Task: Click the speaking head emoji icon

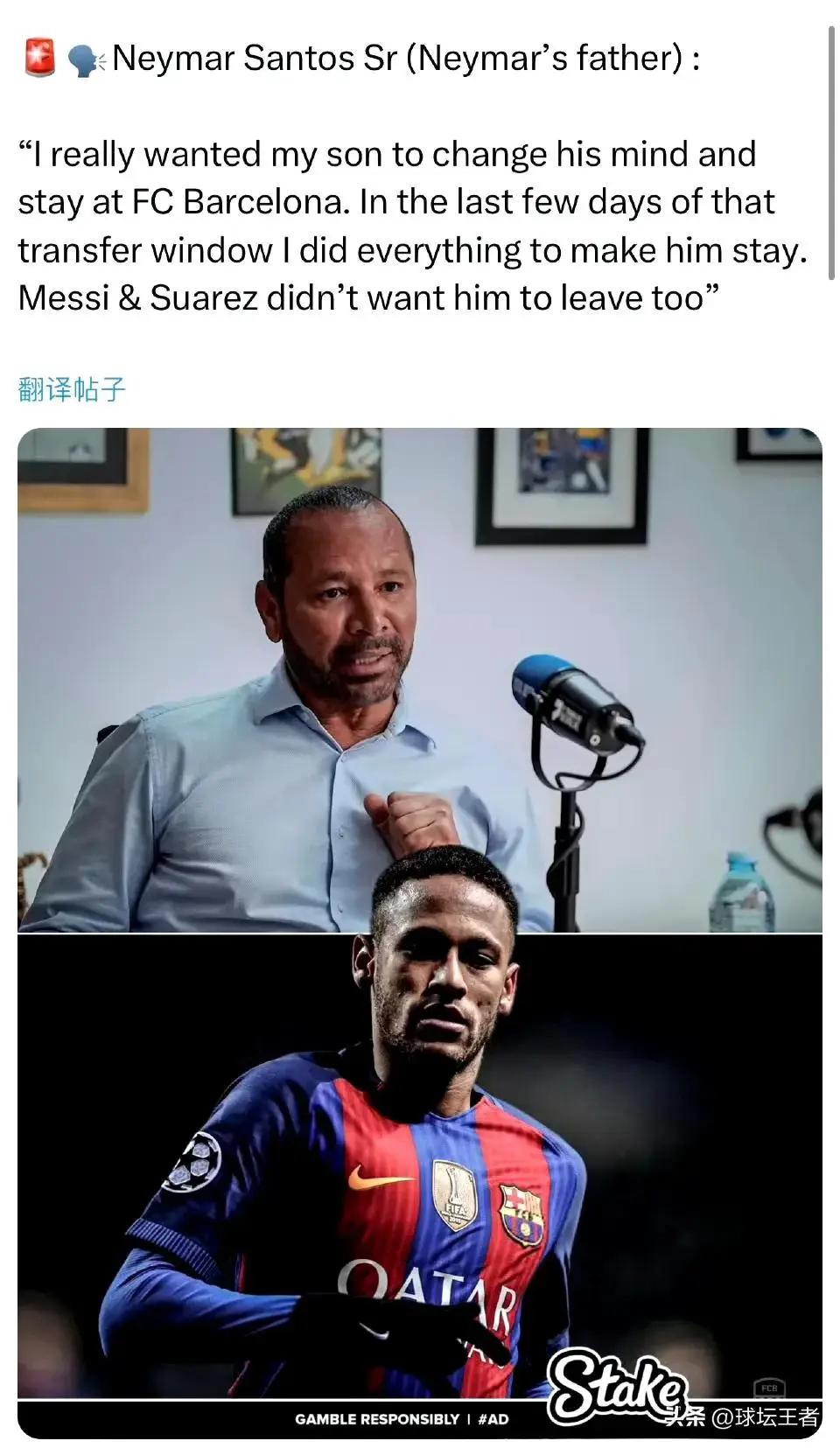Action: click(x=86, y=59)
